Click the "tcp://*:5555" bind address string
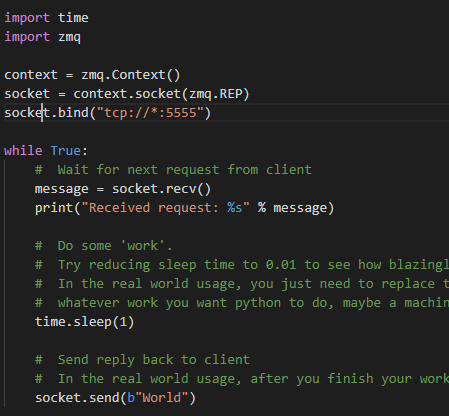The image size is (449, 416). pos(150,113)
